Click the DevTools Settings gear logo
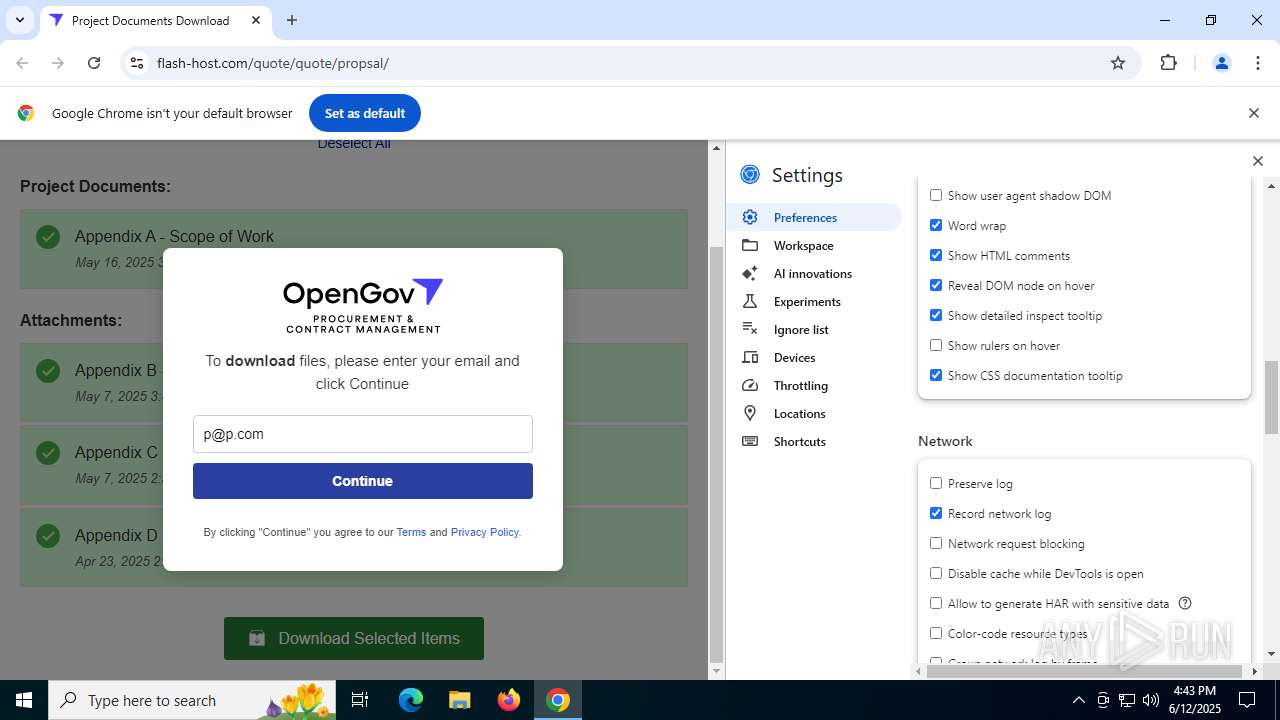 tap(750, 175)
